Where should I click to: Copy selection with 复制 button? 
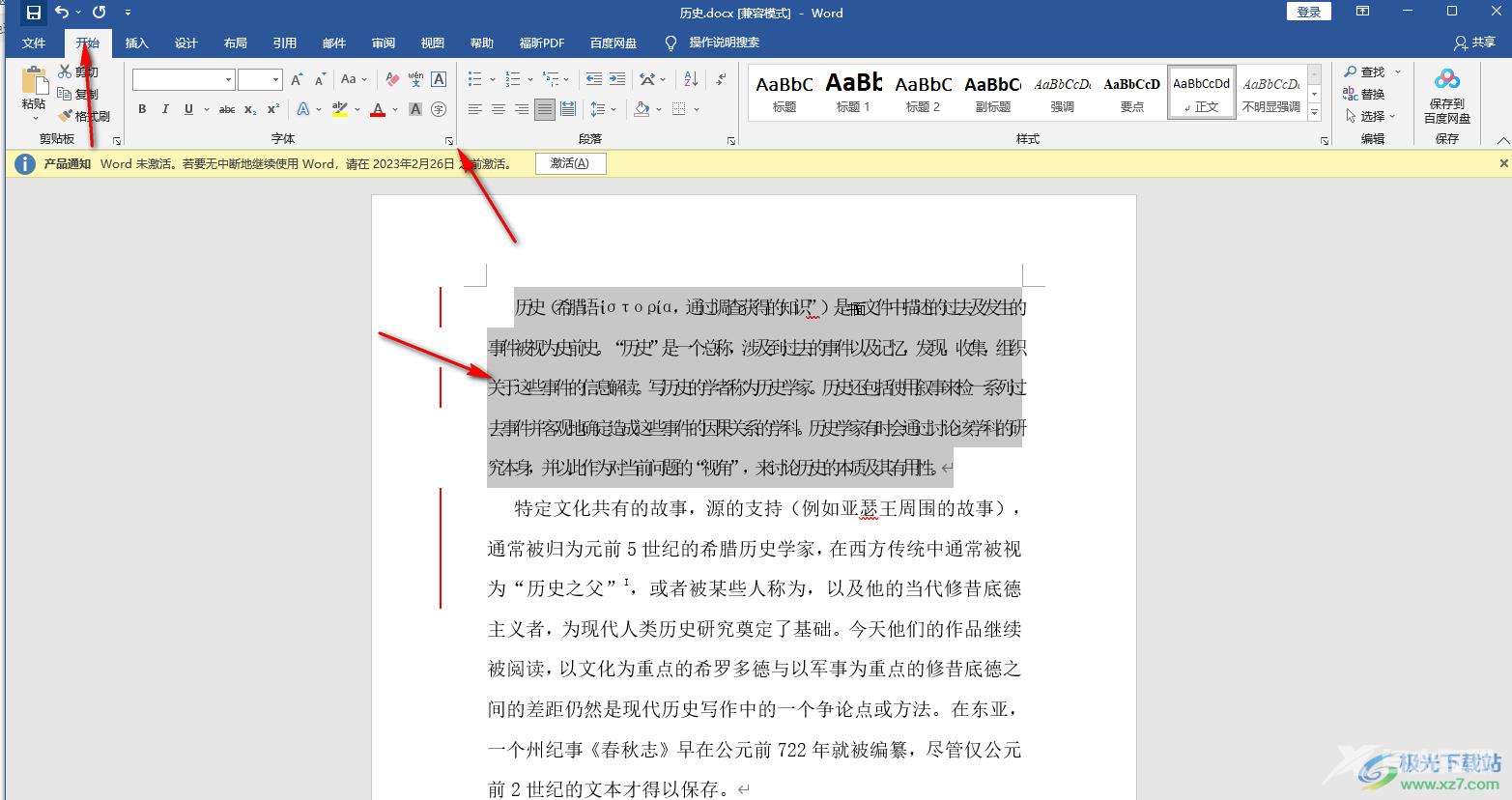(78, 94)
